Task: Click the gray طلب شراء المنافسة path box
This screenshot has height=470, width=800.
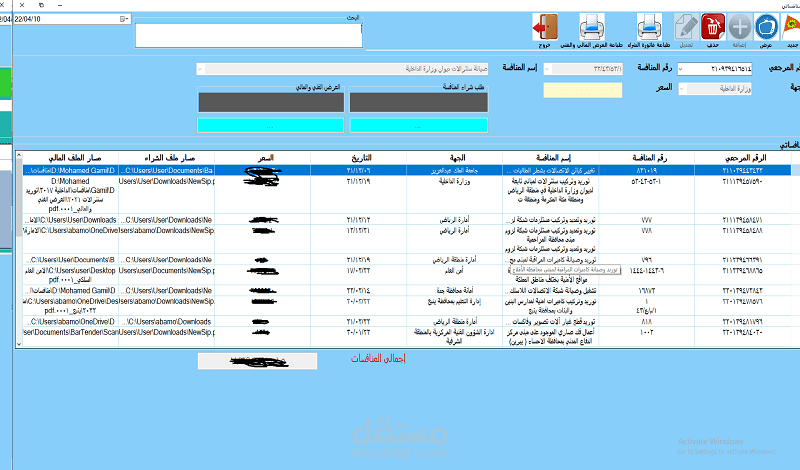Action: 418,102
